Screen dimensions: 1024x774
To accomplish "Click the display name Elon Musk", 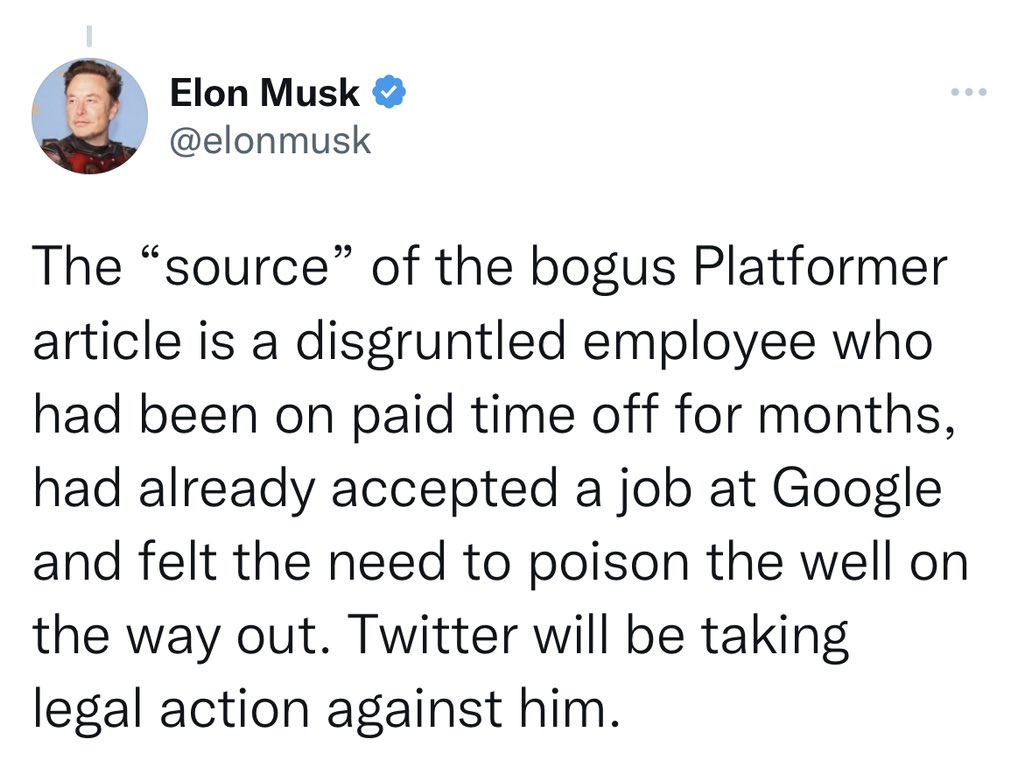I will (264, 93).
